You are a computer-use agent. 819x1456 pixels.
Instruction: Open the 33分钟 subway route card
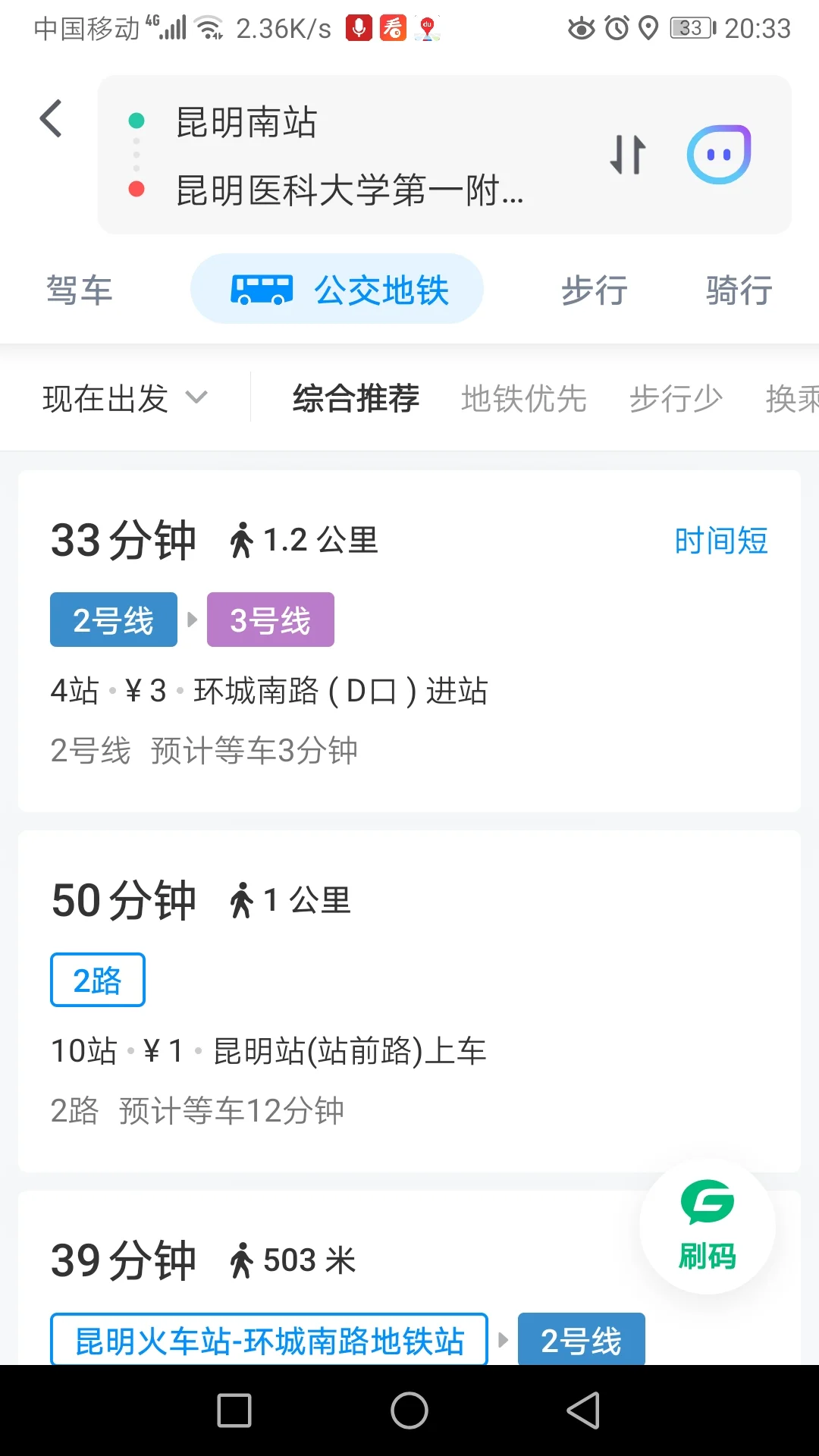[x=409, y=645]
